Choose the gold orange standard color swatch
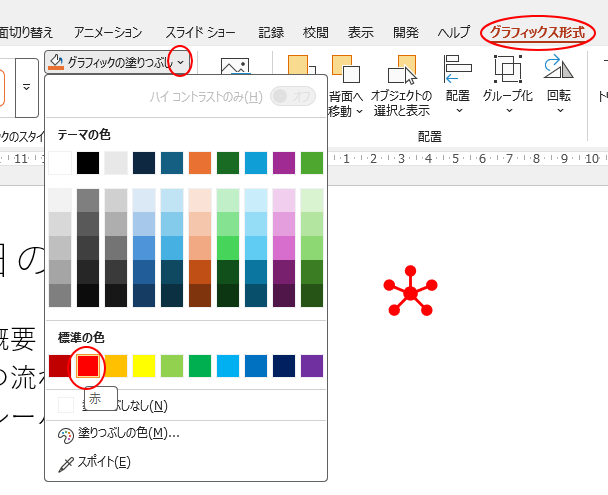The image size is (608, 495). click(116, 366)
